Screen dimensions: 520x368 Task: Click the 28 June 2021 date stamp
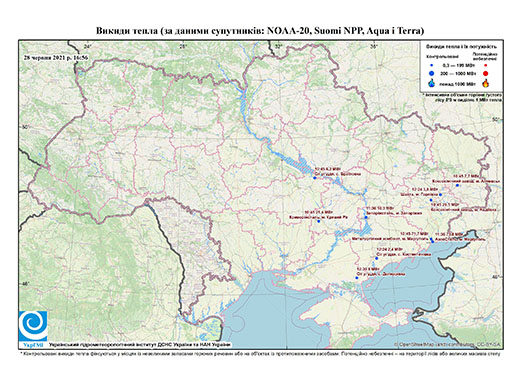tap(56, 57)
